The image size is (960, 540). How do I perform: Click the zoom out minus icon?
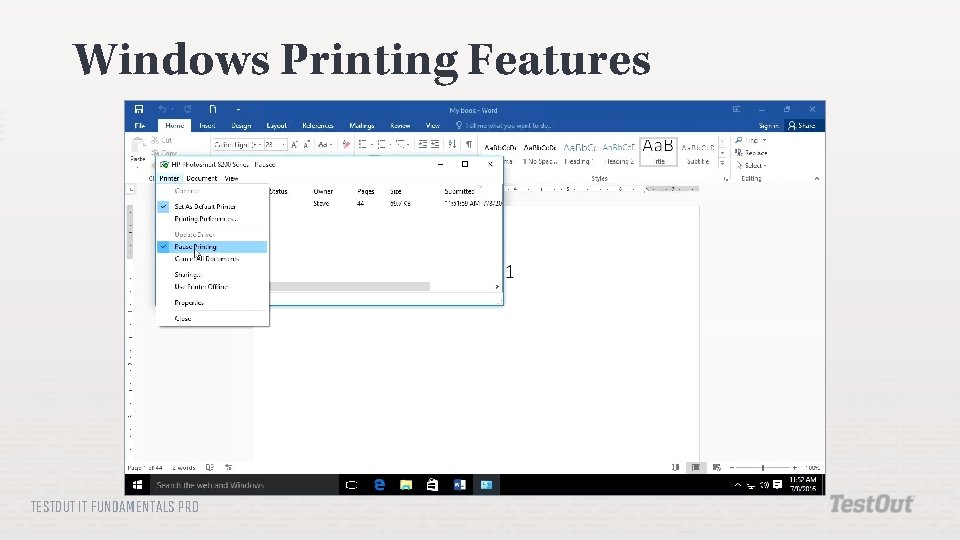pos(732,468)
